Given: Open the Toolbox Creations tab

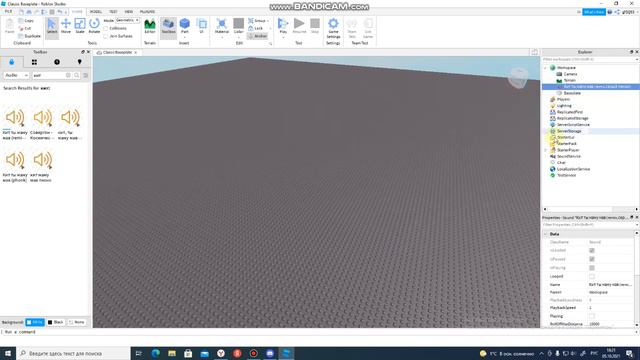Looking at the screenshot, I should point(80,62).
